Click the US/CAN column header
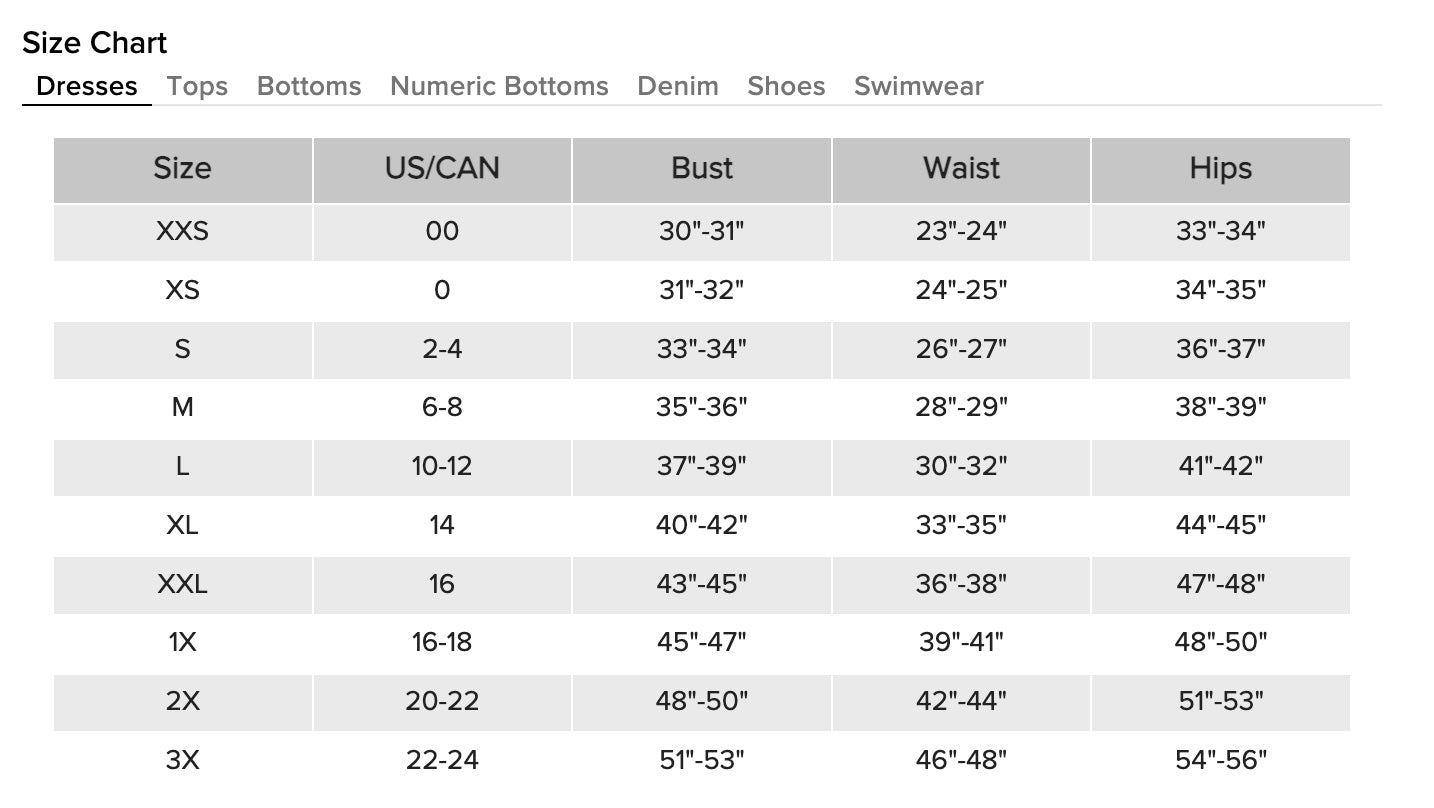 pos(442,168)
